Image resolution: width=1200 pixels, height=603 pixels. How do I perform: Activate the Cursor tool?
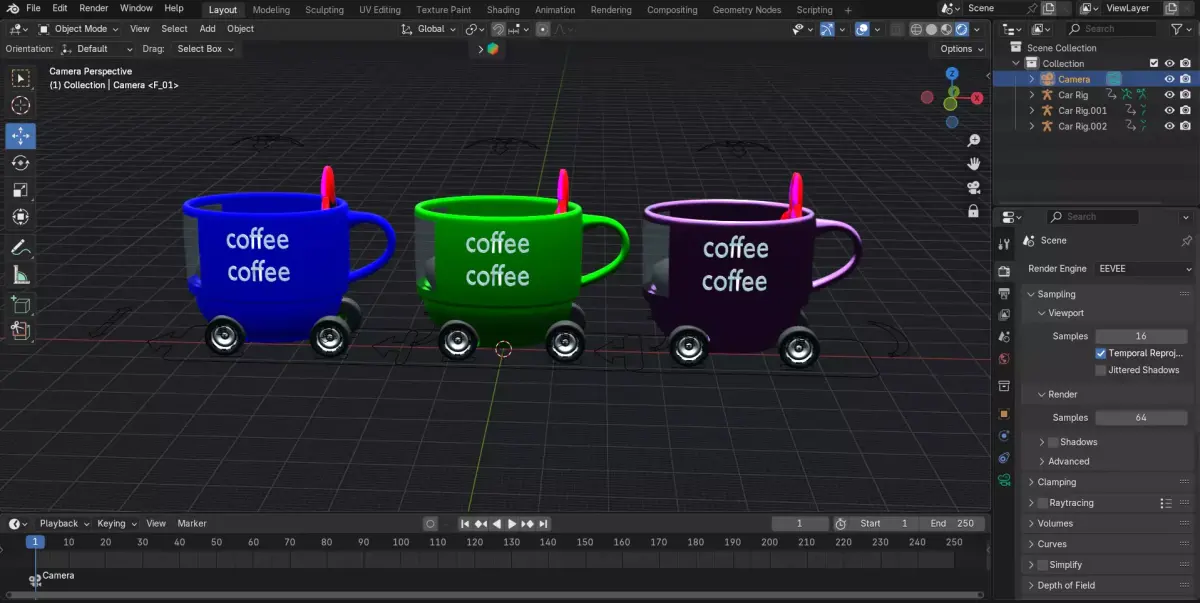21,106
